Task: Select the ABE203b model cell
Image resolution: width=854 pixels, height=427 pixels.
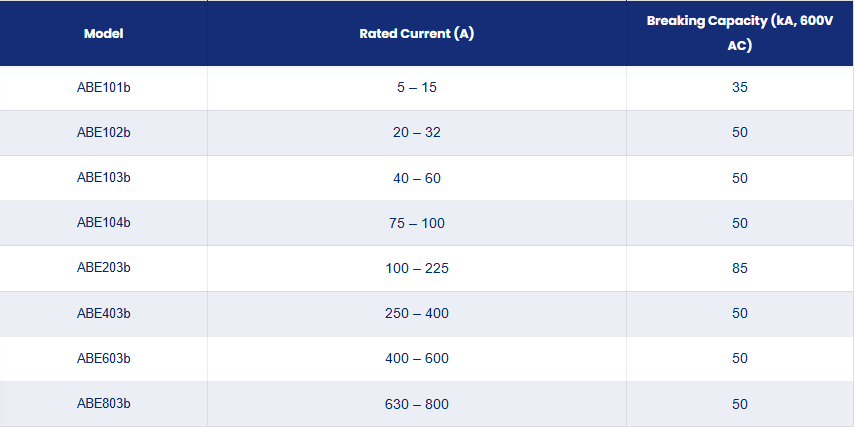Action: pyautogui.click(x=103, y=268)
